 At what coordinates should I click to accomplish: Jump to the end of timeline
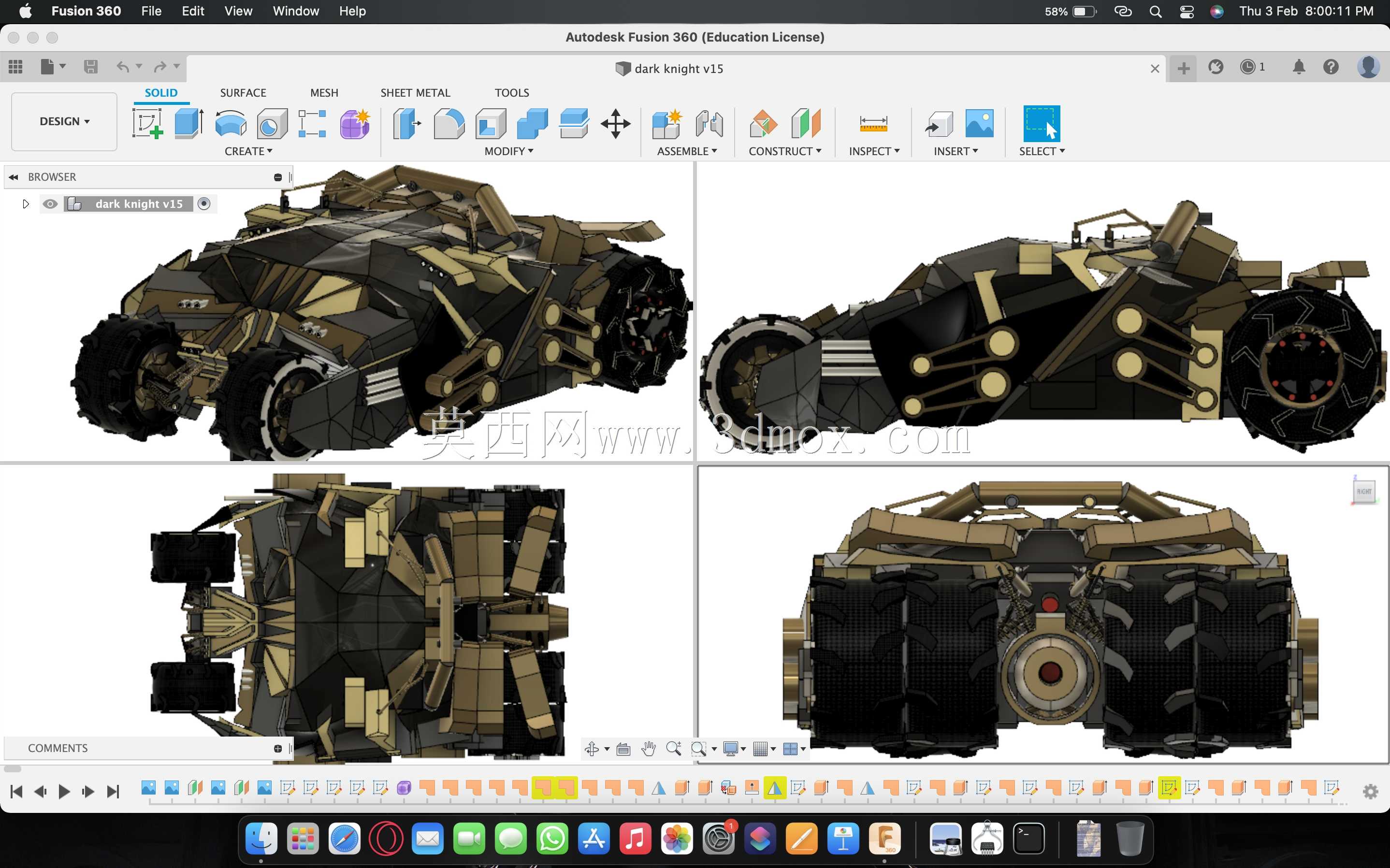point(113,792)
